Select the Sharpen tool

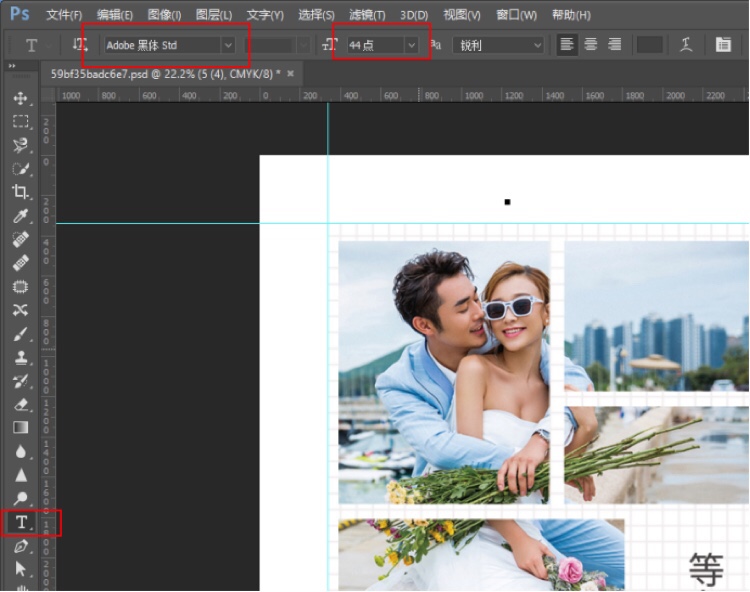tap(20, 474)
